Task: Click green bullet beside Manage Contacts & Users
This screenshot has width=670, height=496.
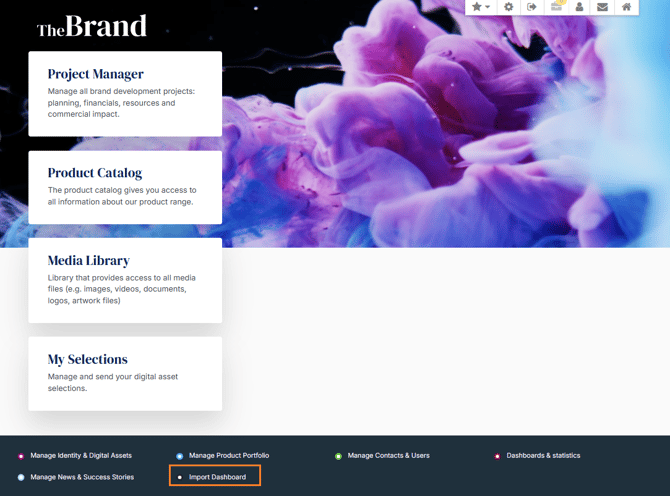Action: pos(339,456)
